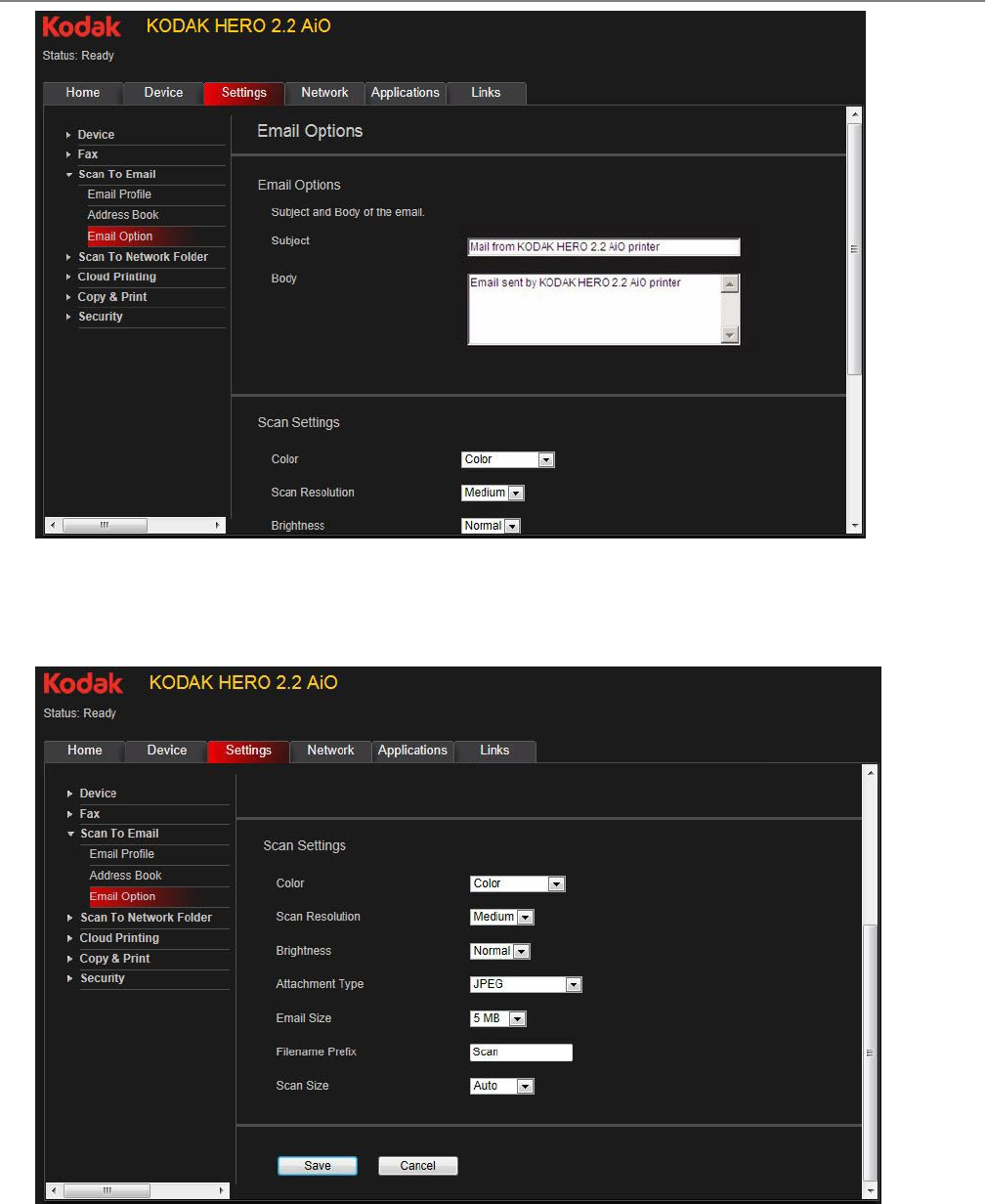Screen dimensions: 986x1204
Task: Open Email Size 5 MB dropdown
Action: tap(498, 1018)
